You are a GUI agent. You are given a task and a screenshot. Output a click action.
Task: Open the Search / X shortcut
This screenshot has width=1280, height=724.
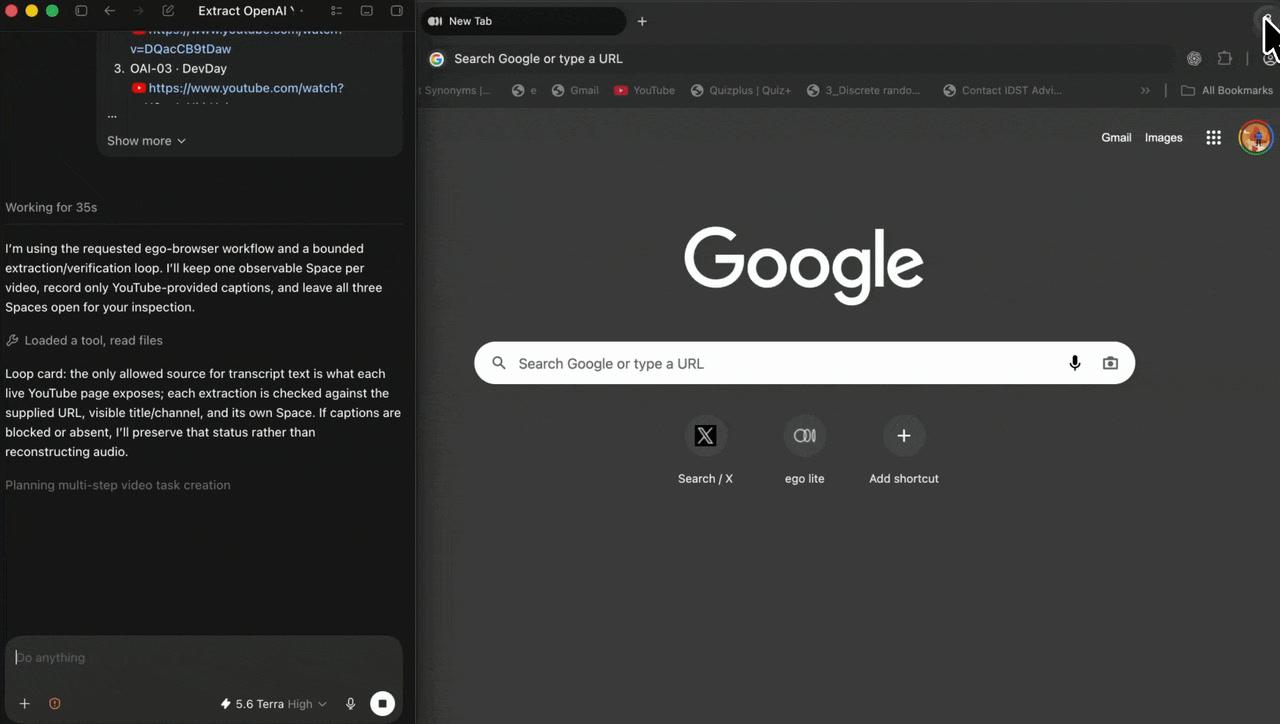[705, 449]
